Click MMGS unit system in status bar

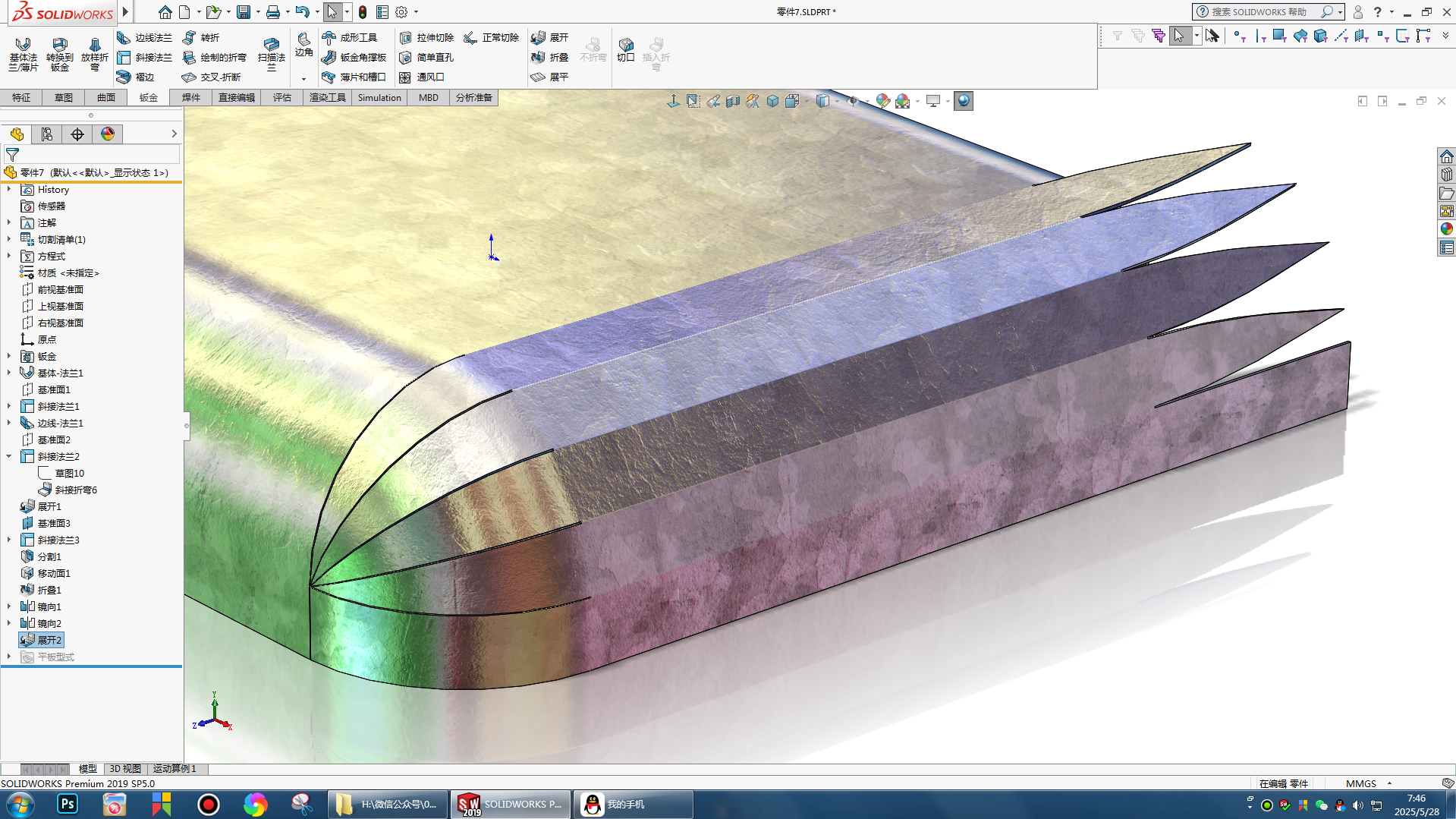[1361, 783]
